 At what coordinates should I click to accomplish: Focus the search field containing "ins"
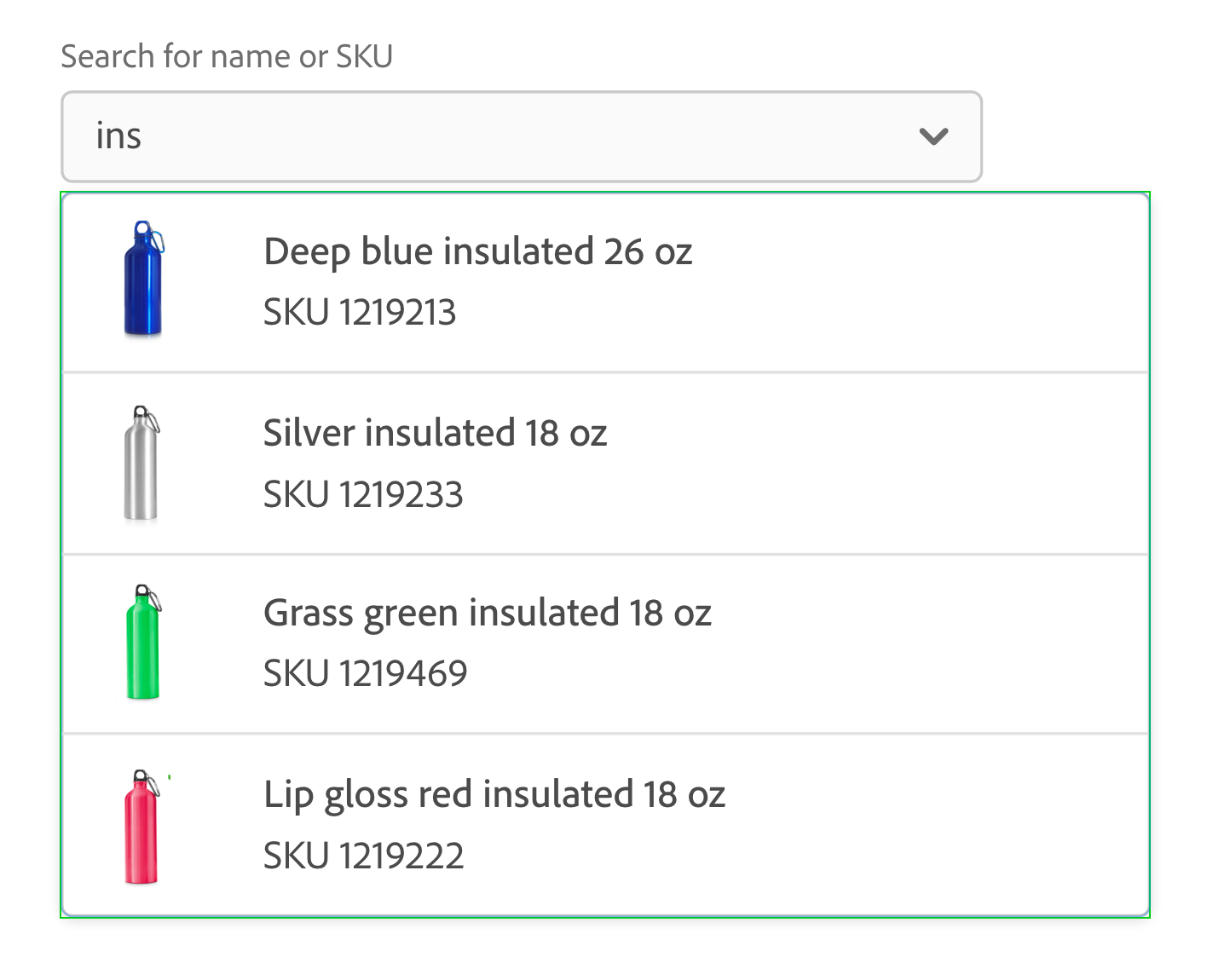click(x=511, y=136)
